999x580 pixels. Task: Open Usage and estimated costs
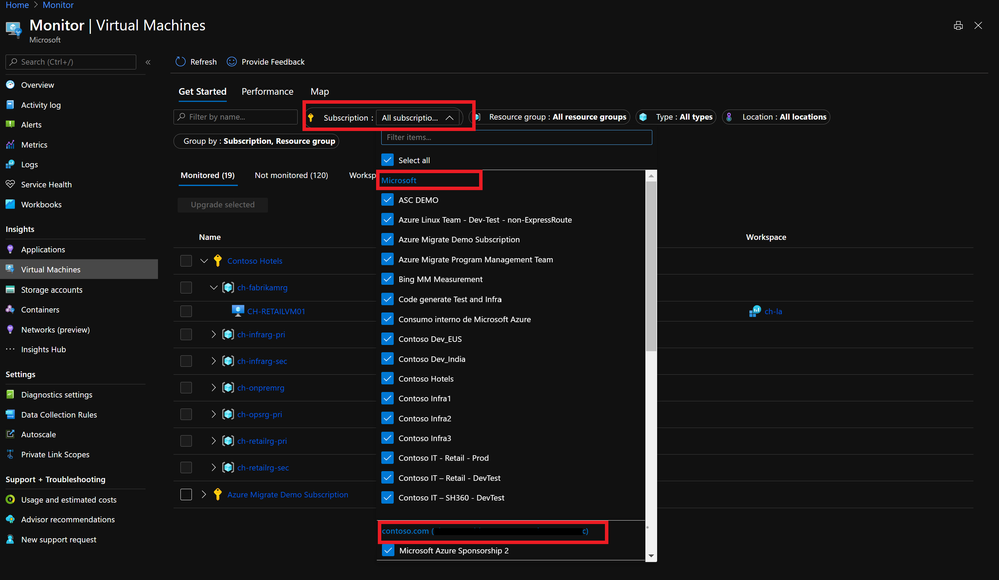point(69,500)
